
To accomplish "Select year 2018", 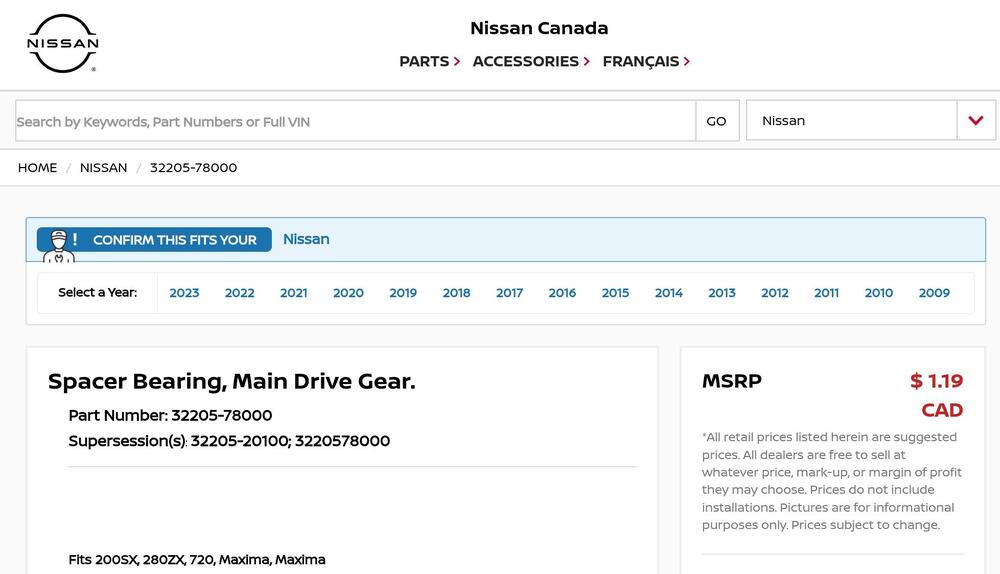I will point(457,293).
